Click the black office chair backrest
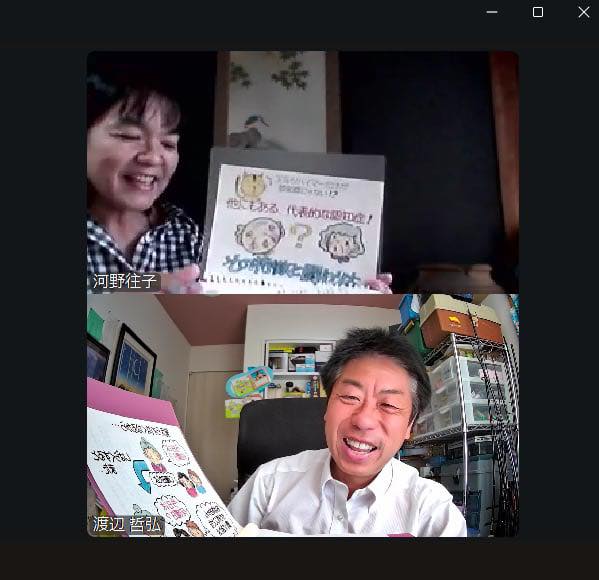This screenshot has width=599, height=580. tap(281, 439)
